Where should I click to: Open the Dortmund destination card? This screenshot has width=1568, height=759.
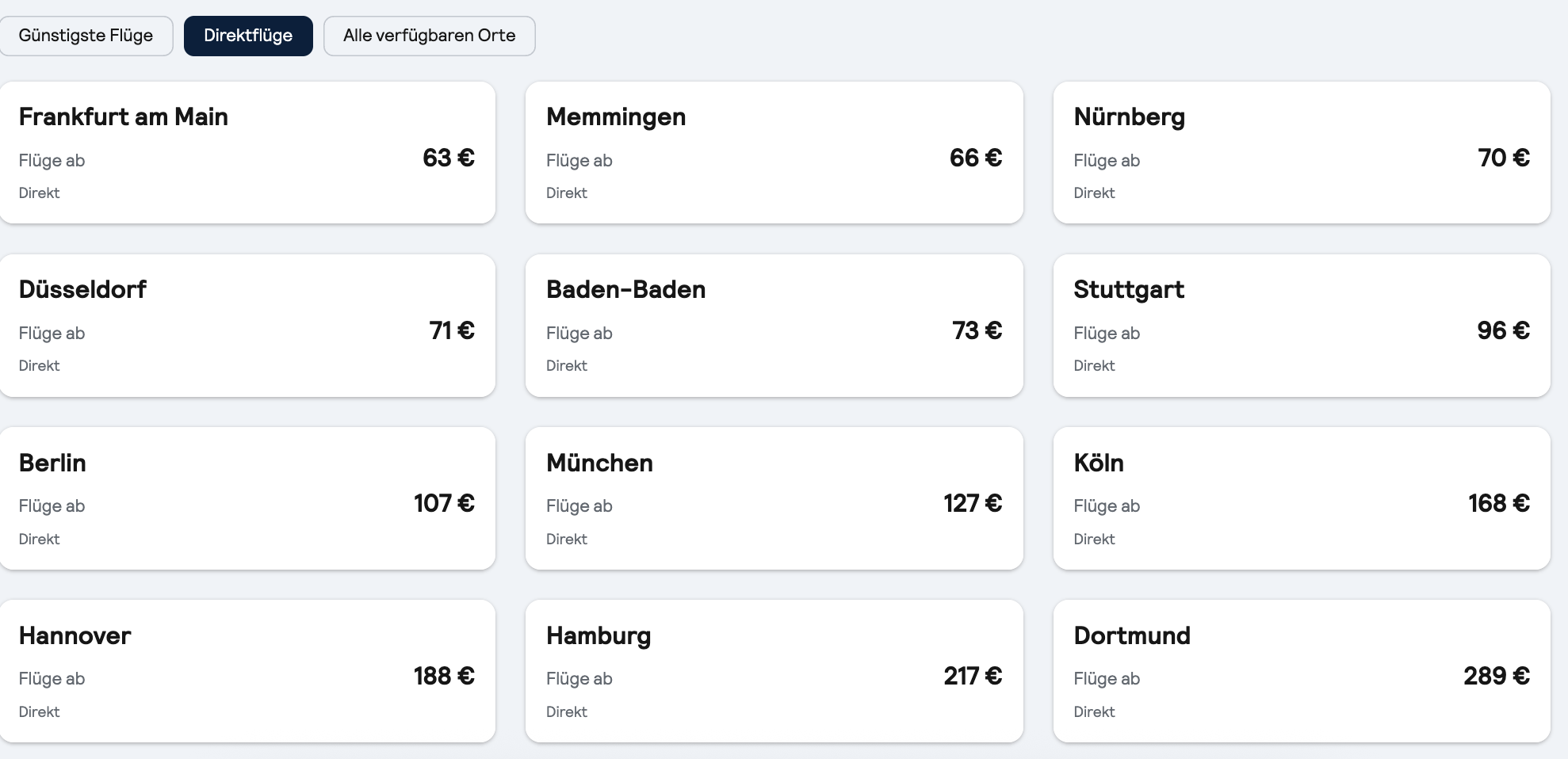[x=1302, y=671]
